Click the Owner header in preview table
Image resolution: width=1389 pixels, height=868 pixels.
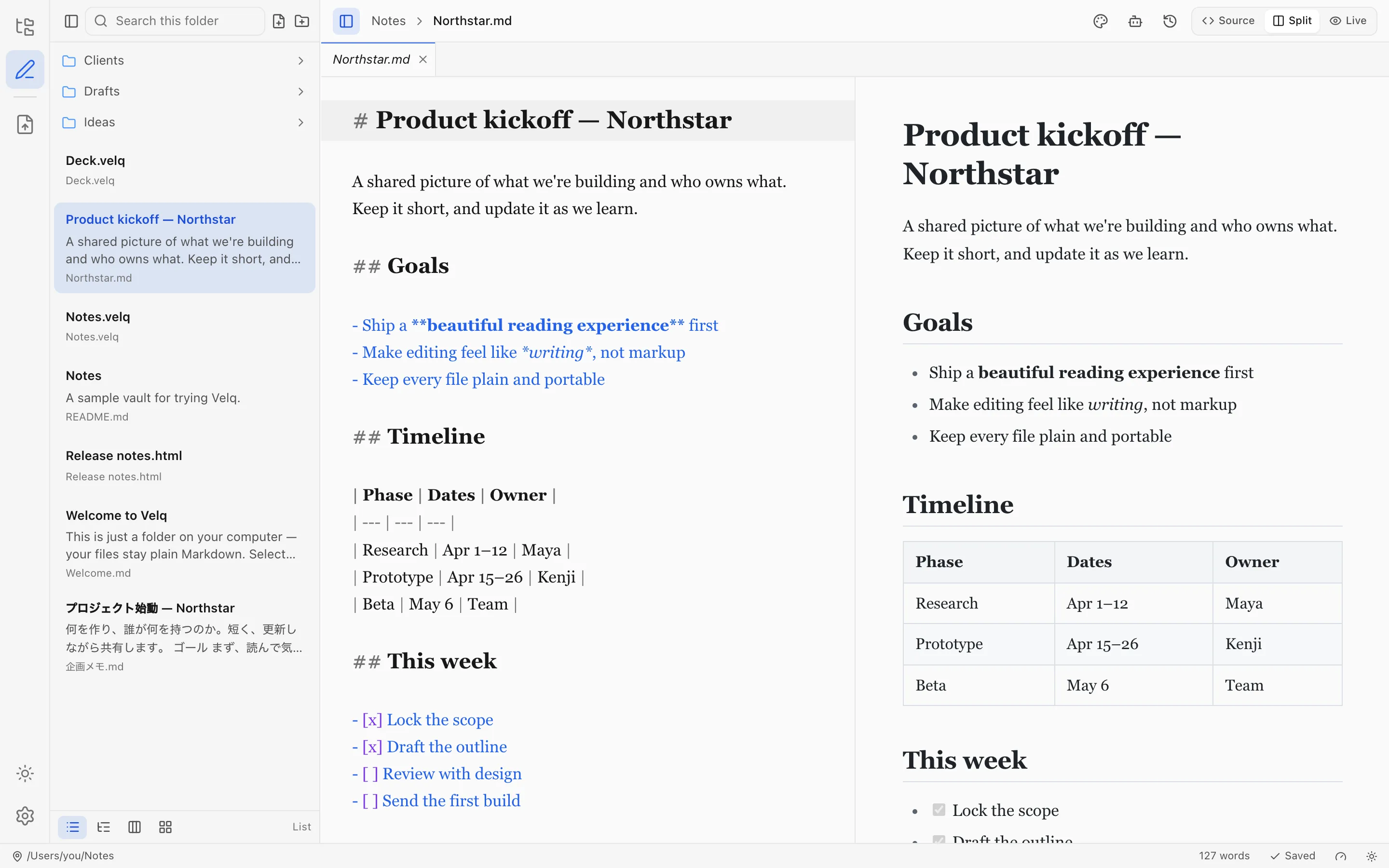point(1277,562)
